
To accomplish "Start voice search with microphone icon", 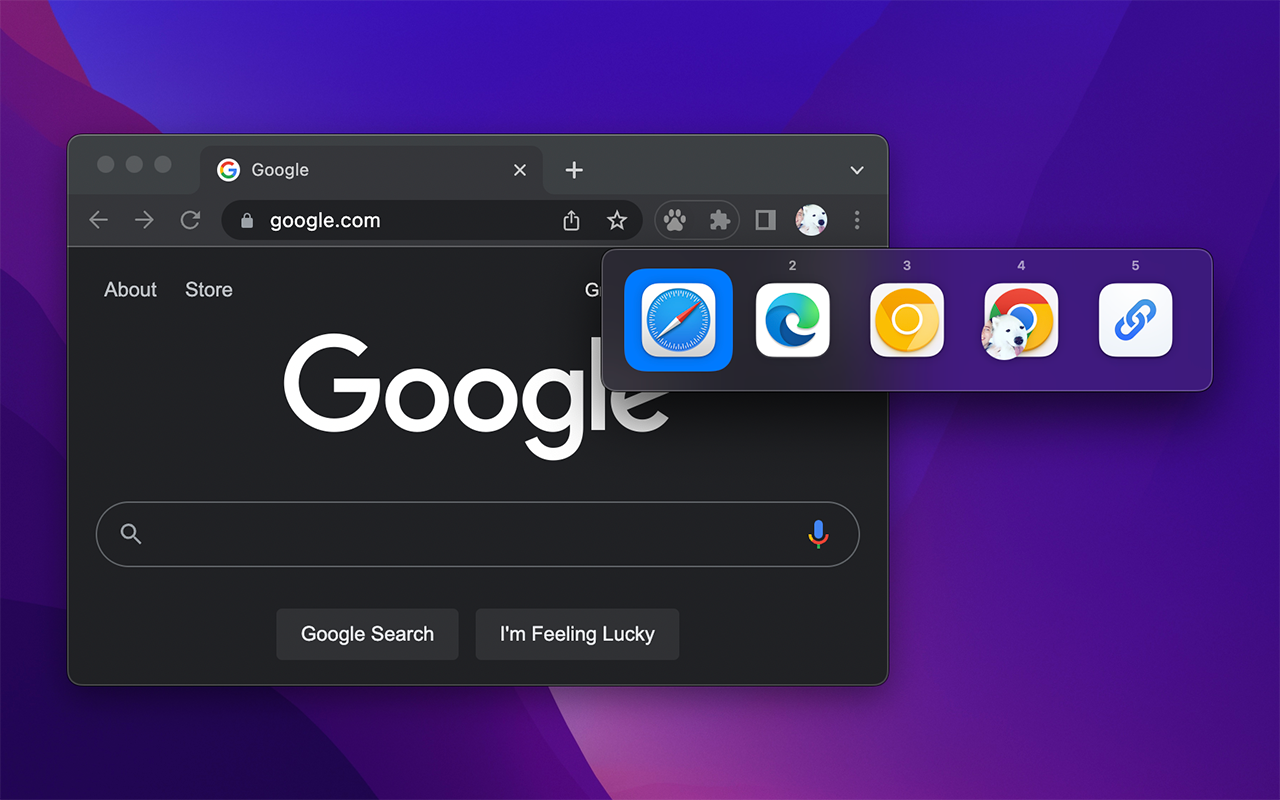I will click(818, 534).
